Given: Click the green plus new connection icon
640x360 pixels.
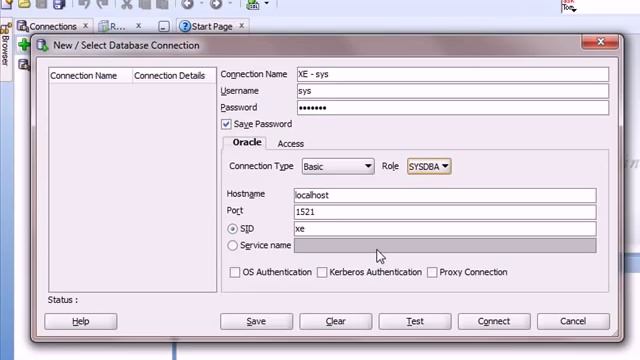Looking at the screenshot, I should pos(24,44).
